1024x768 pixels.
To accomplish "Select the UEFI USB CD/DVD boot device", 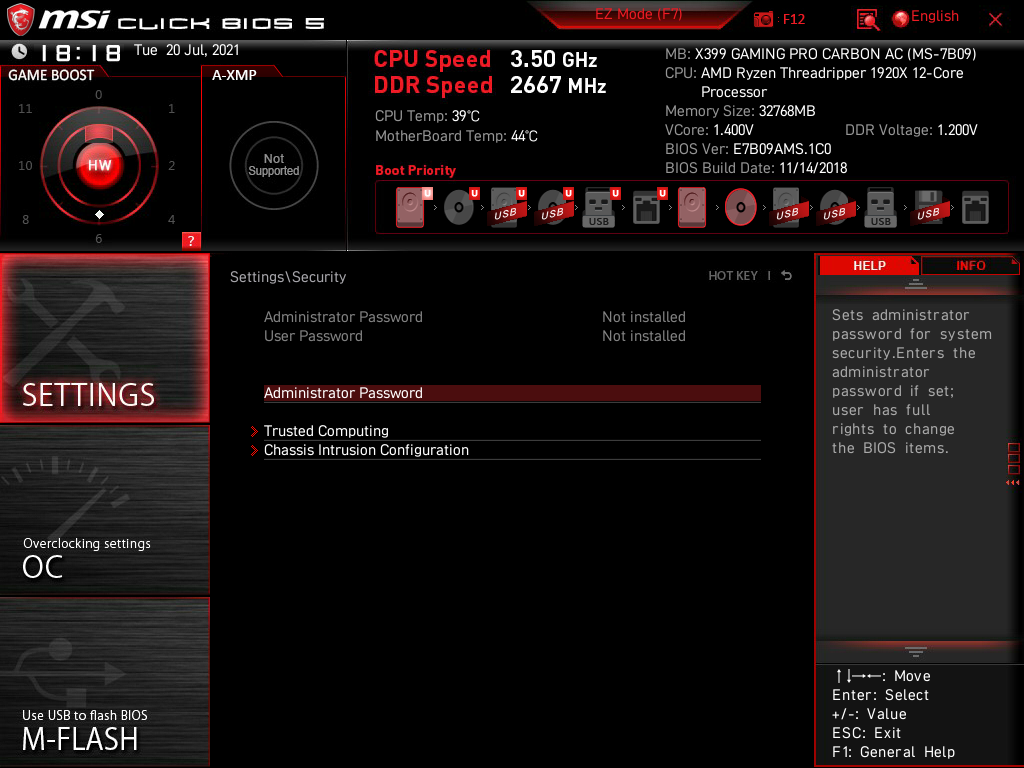I will (x=555, y=207).
